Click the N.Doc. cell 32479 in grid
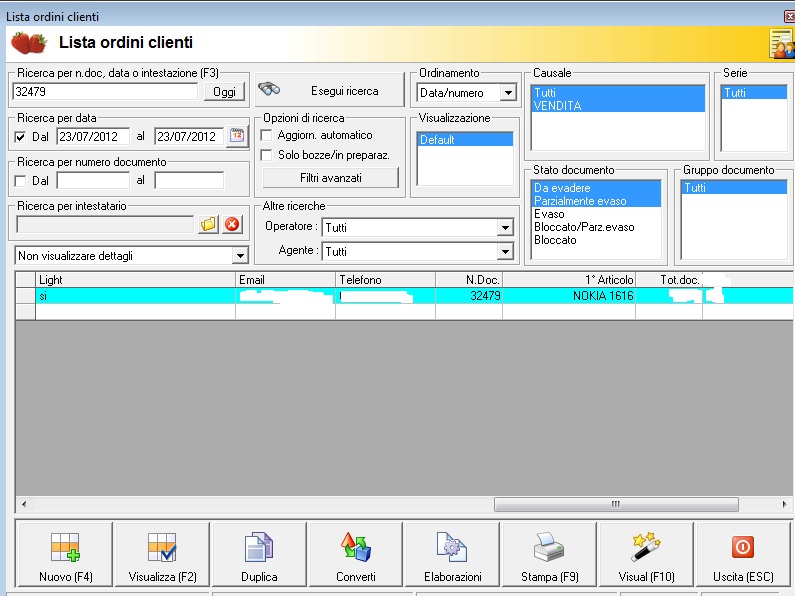This screenshot has width=795, height=596. coord(469,295)
